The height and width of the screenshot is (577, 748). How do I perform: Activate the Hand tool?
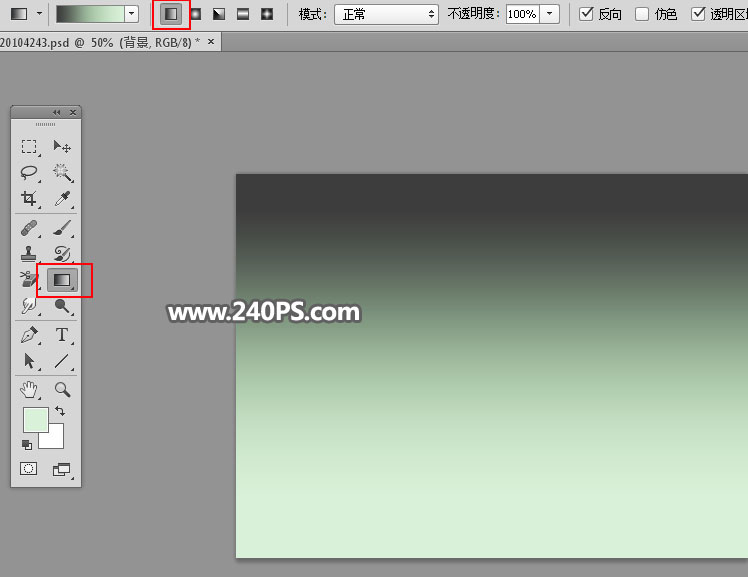pos(29,389)
